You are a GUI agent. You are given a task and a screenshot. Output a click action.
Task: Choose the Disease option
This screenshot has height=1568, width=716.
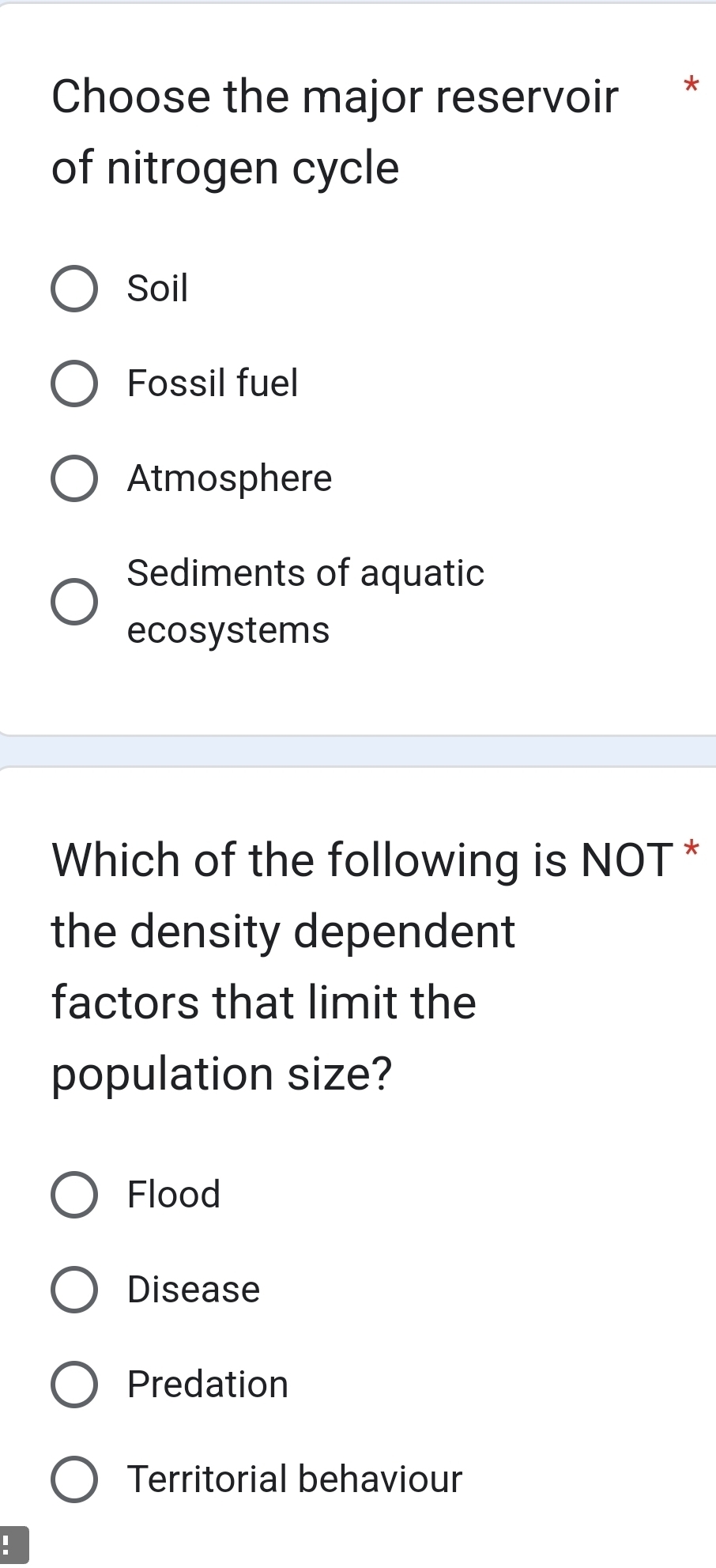(75, 1290)
